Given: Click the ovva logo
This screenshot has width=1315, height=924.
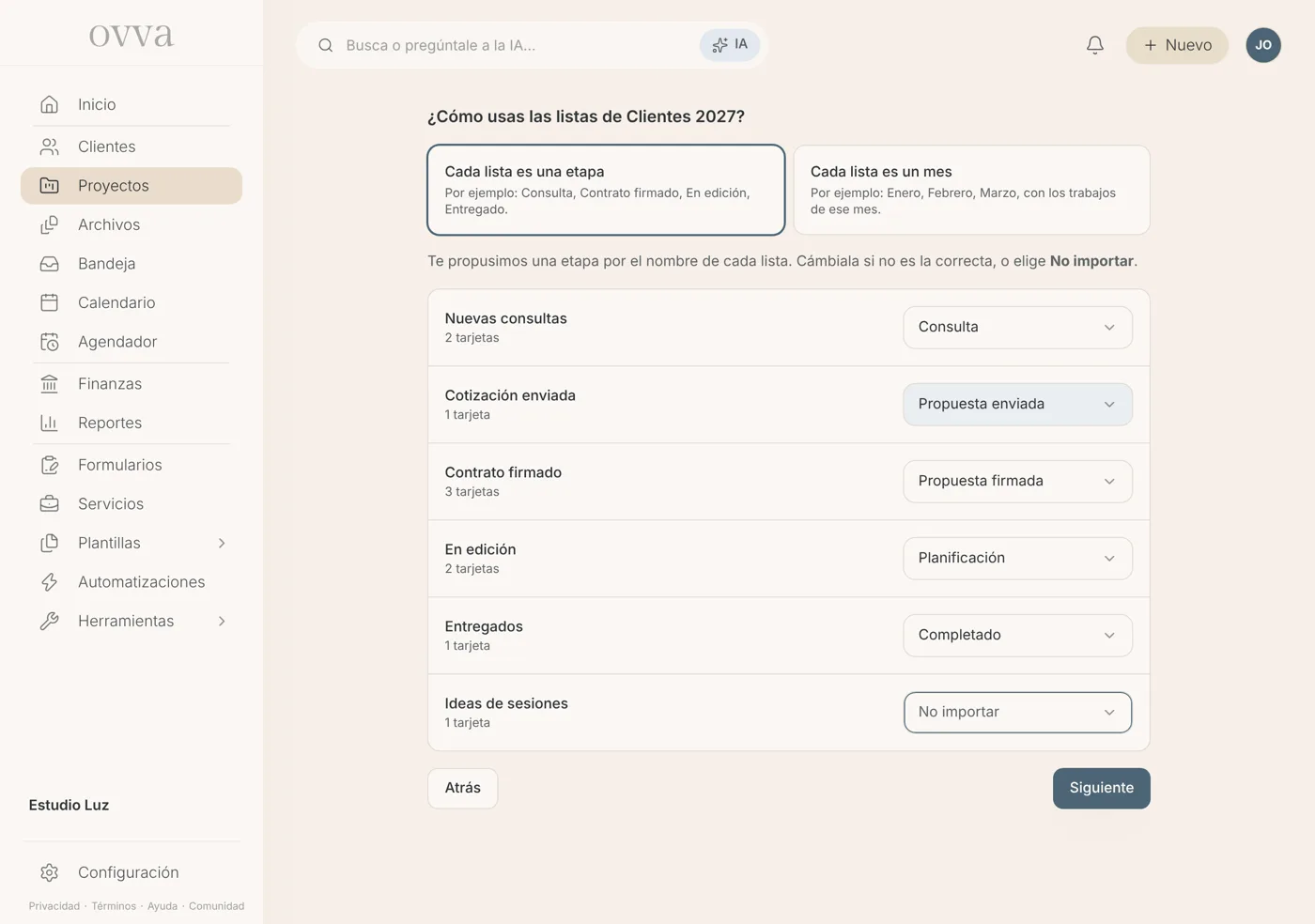Looking at the screenshot, I should click(131, 35).
